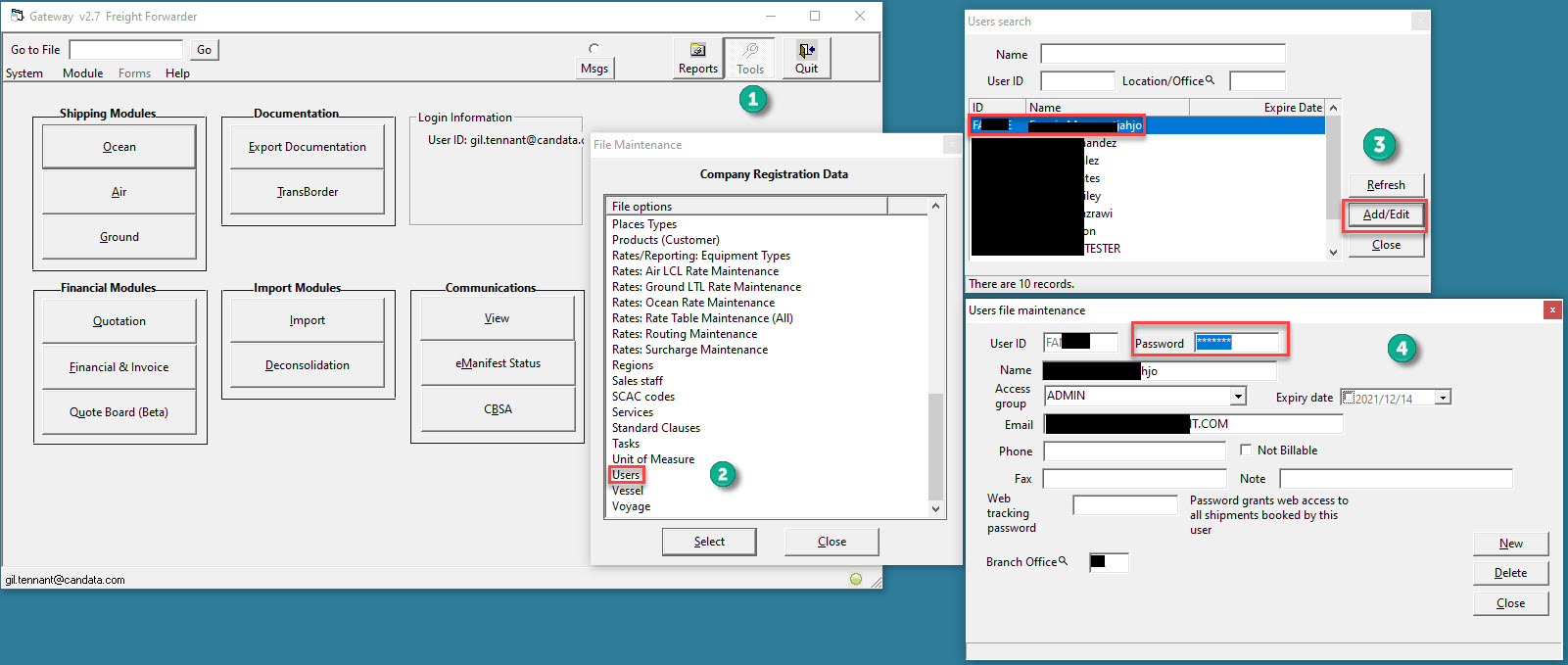The width and height of the screenshot is (1568, 665).
Task: Click the Note input field
Action: [x=1396, y=479]
